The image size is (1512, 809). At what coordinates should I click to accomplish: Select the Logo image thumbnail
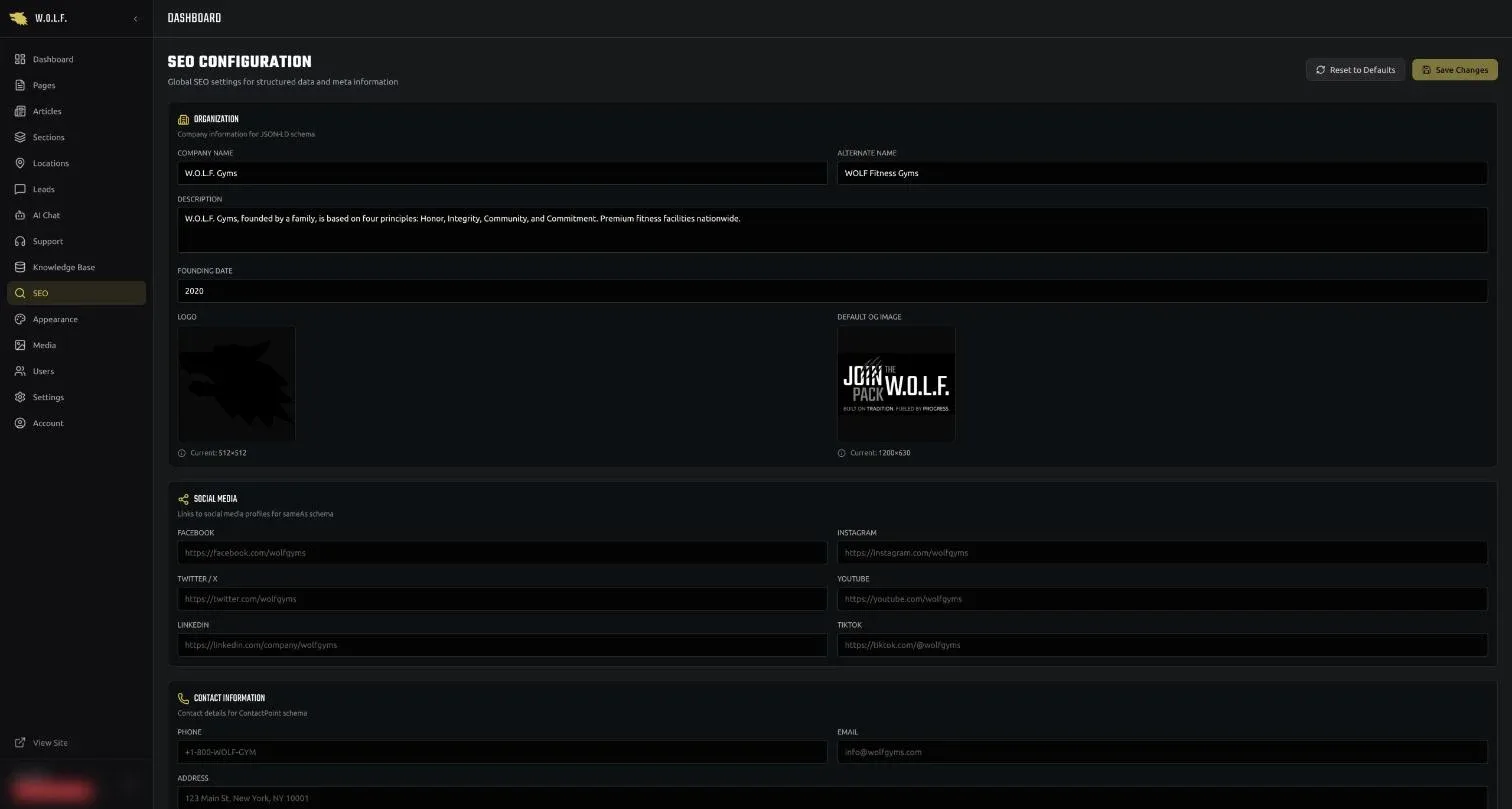pos(237,383)
